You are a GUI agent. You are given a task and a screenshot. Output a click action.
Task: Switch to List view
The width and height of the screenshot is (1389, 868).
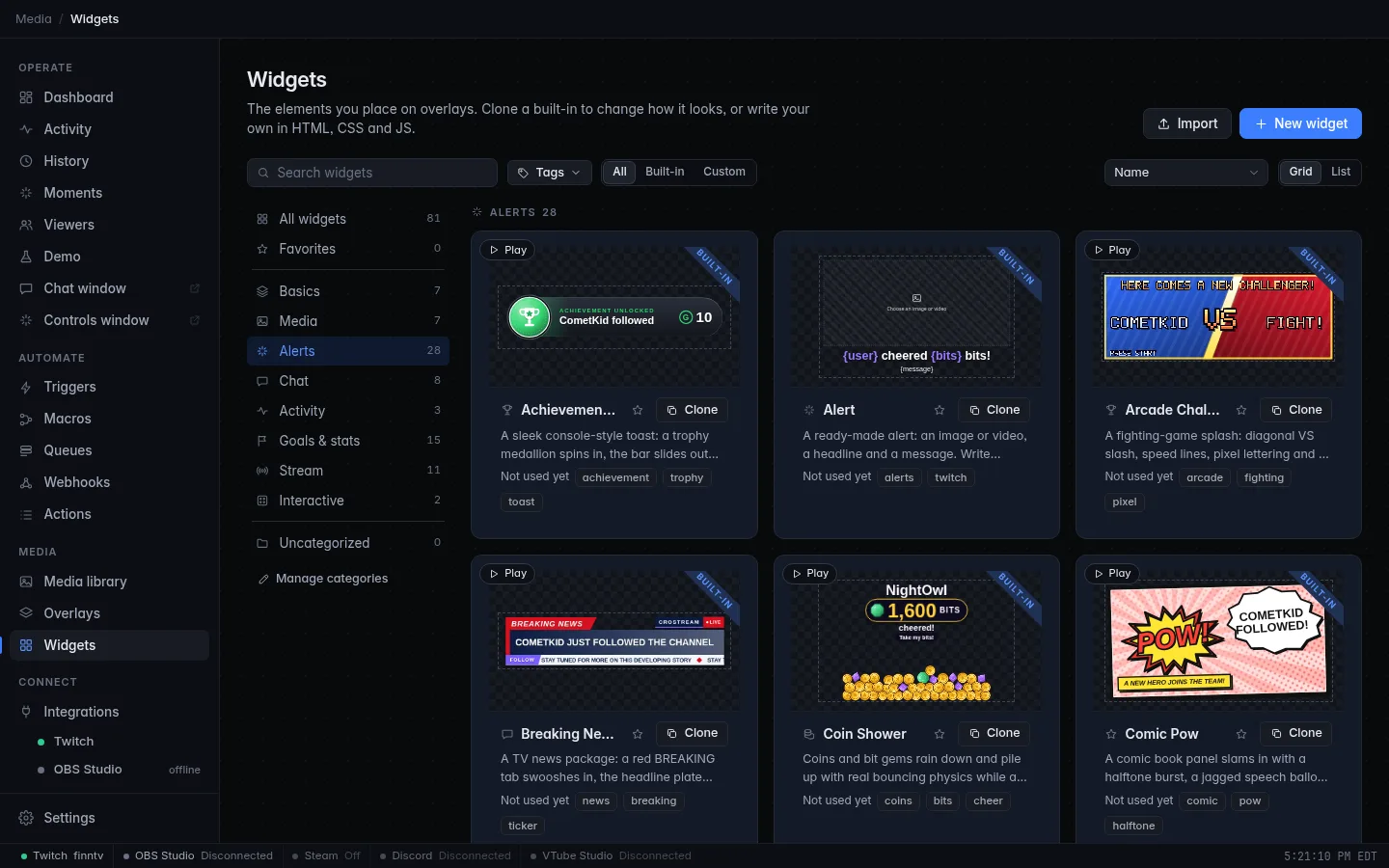(1341, 172)
